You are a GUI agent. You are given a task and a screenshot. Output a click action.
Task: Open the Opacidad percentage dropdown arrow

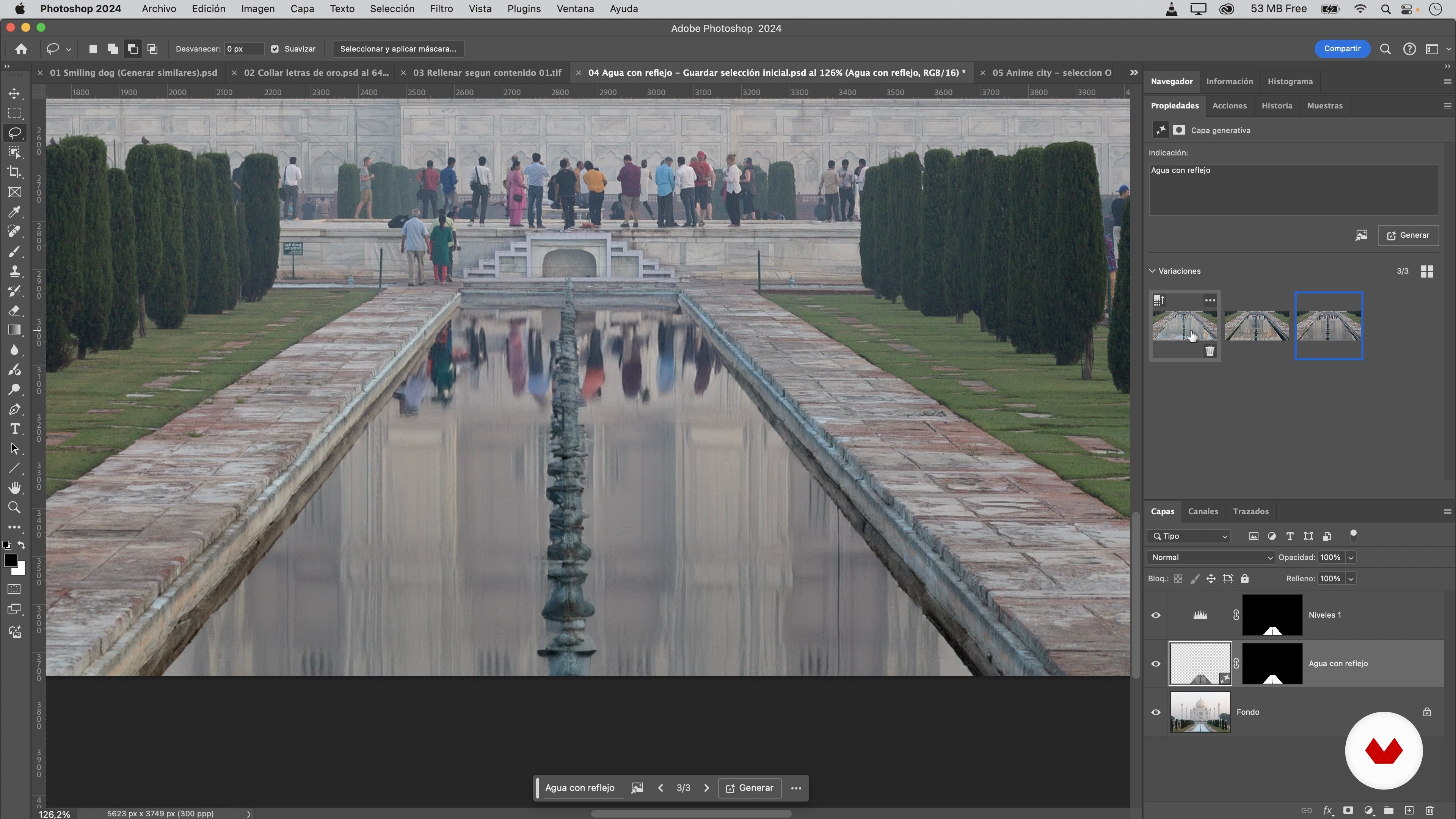coord(1351,557)
